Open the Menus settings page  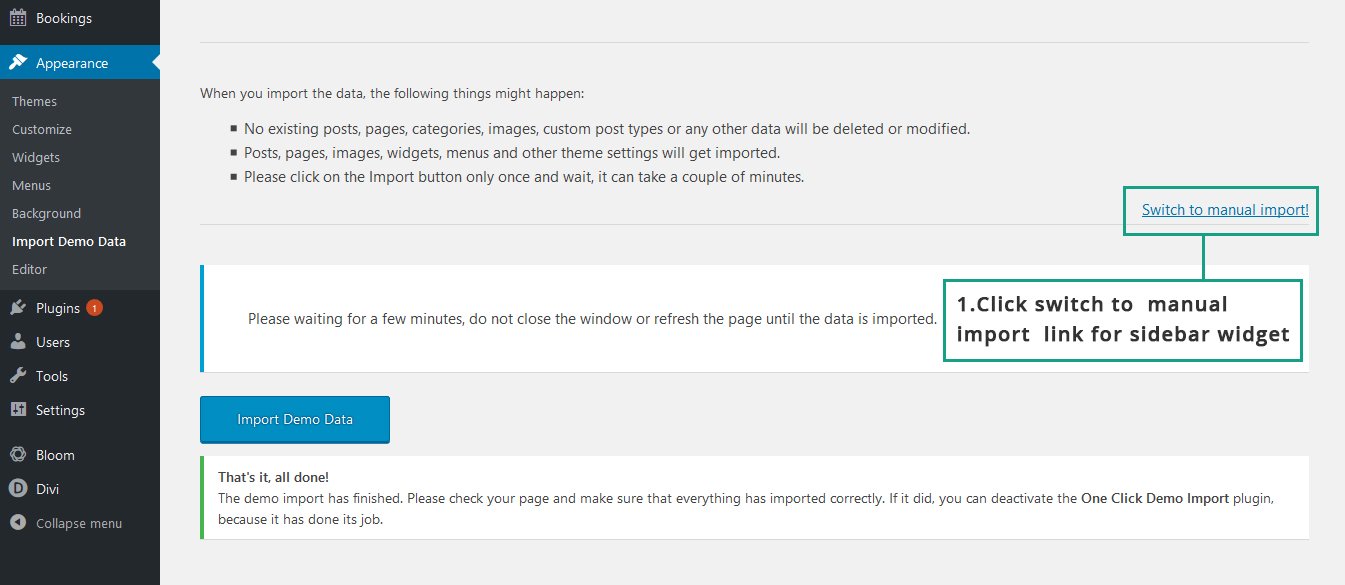pyautogui.click(x=31, y=185)
